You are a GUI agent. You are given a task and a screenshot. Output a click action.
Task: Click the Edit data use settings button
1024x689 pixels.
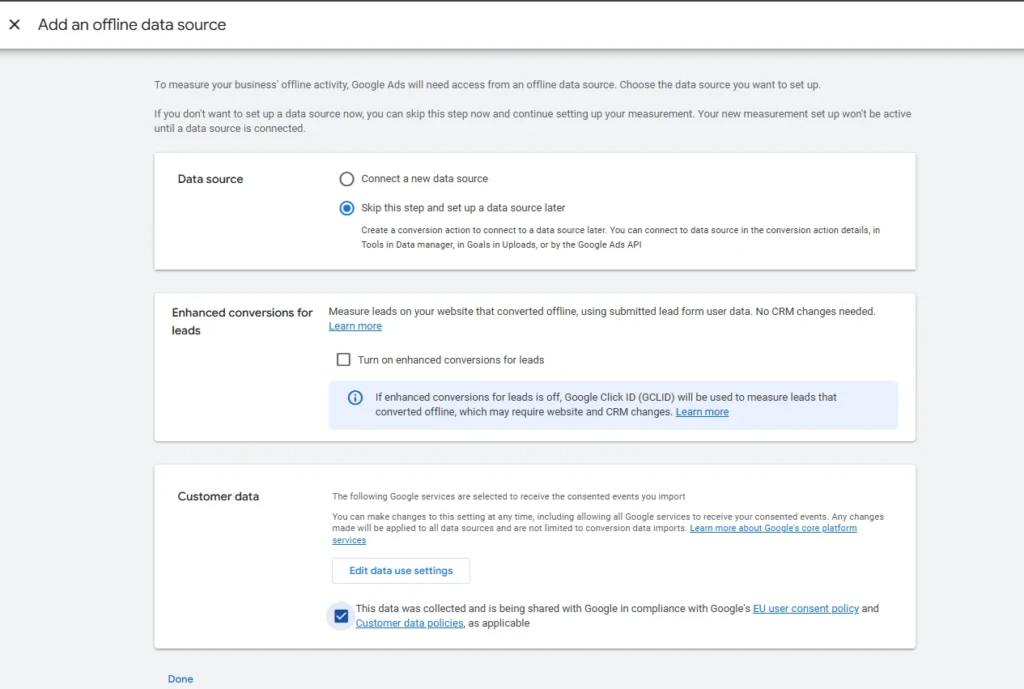401,571
